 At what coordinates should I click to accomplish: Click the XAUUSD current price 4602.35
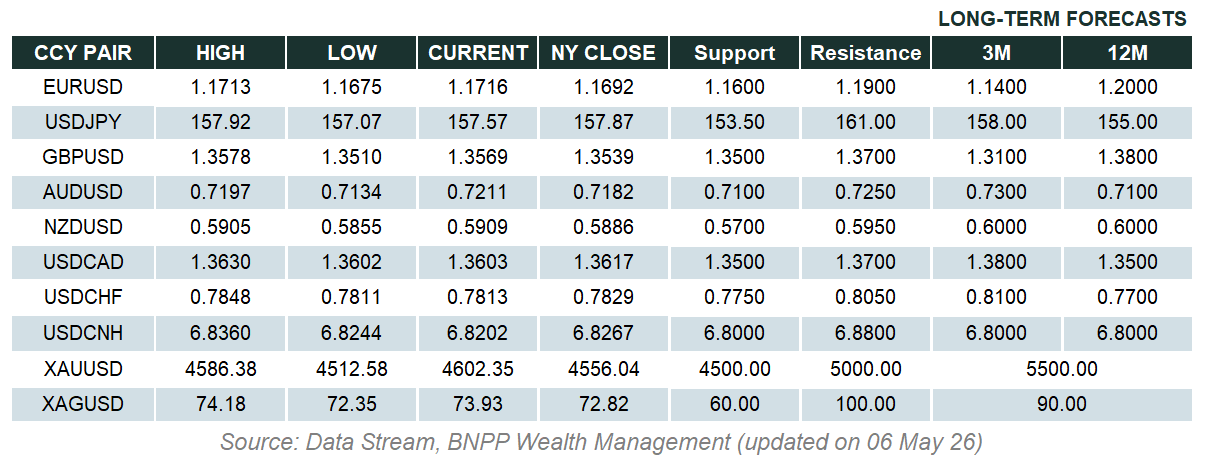tap(477, 369)
